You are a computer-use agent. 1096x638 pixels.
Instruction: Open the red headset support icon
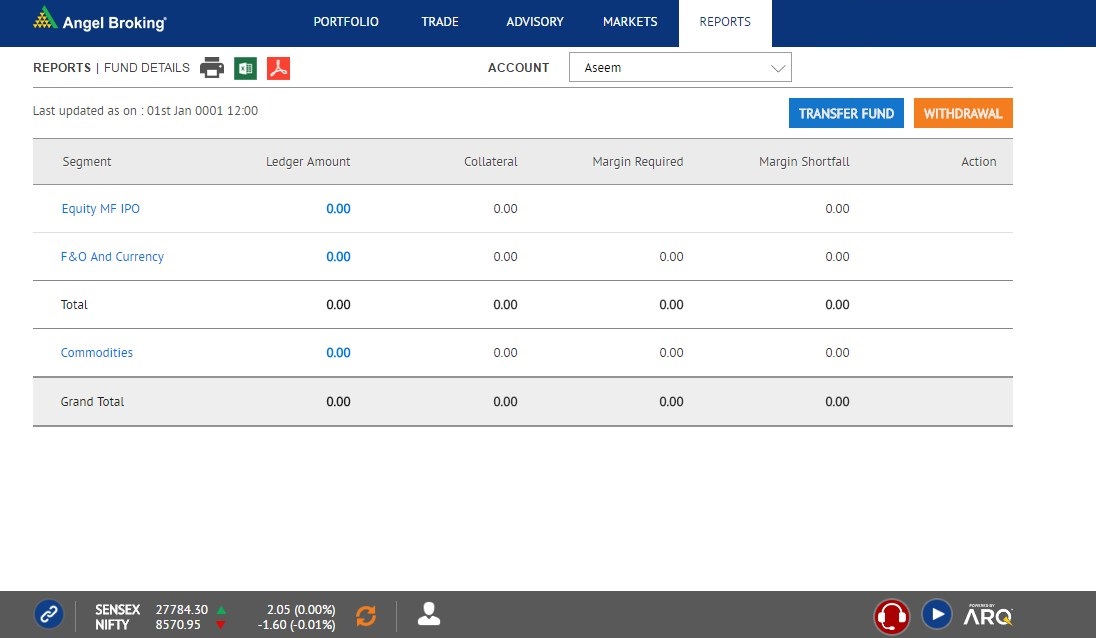(x=891, y=614)
